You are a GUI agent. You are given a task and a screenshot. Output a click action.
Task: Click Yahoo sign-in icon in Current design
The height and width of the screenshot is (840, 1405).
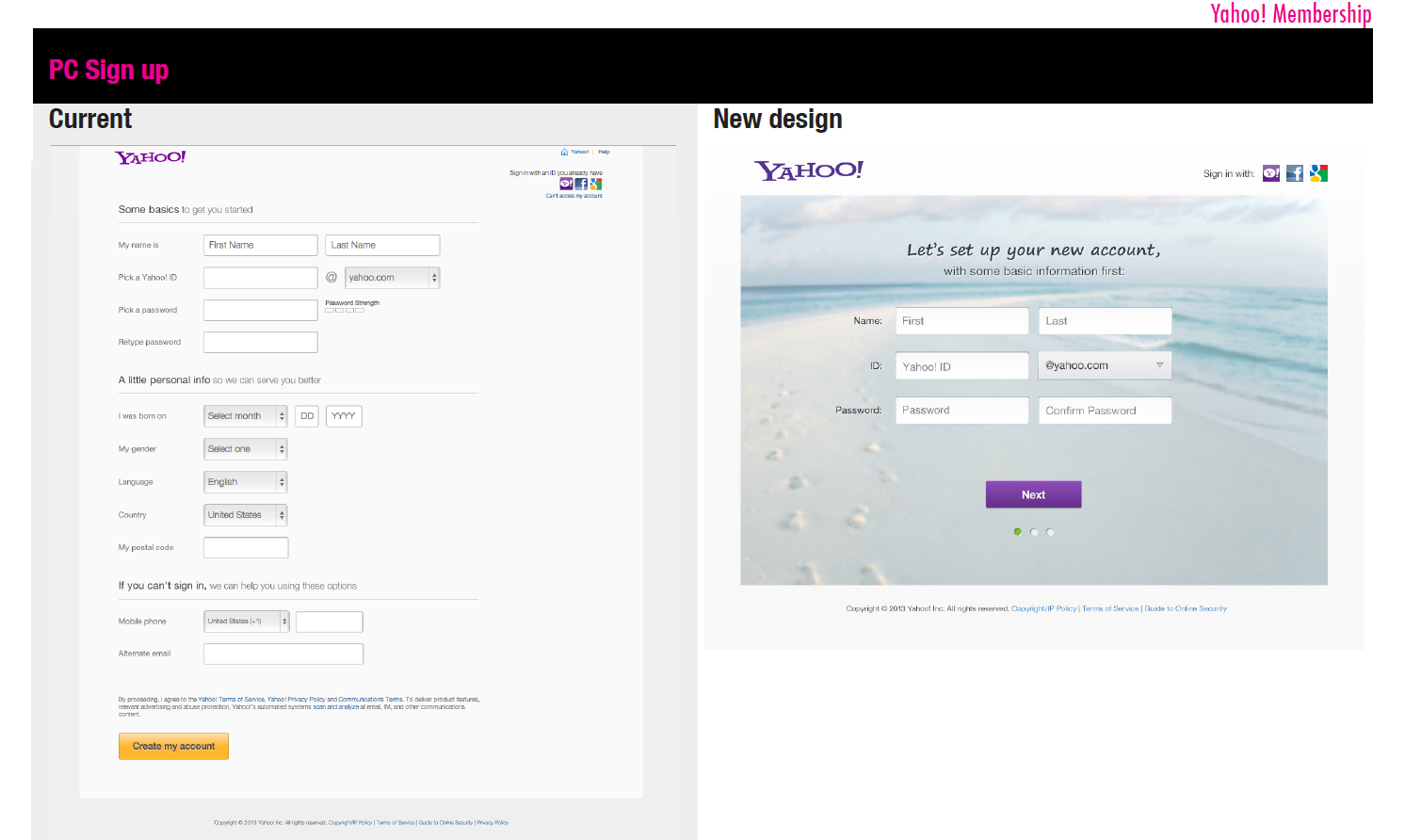tap(566, 184)
